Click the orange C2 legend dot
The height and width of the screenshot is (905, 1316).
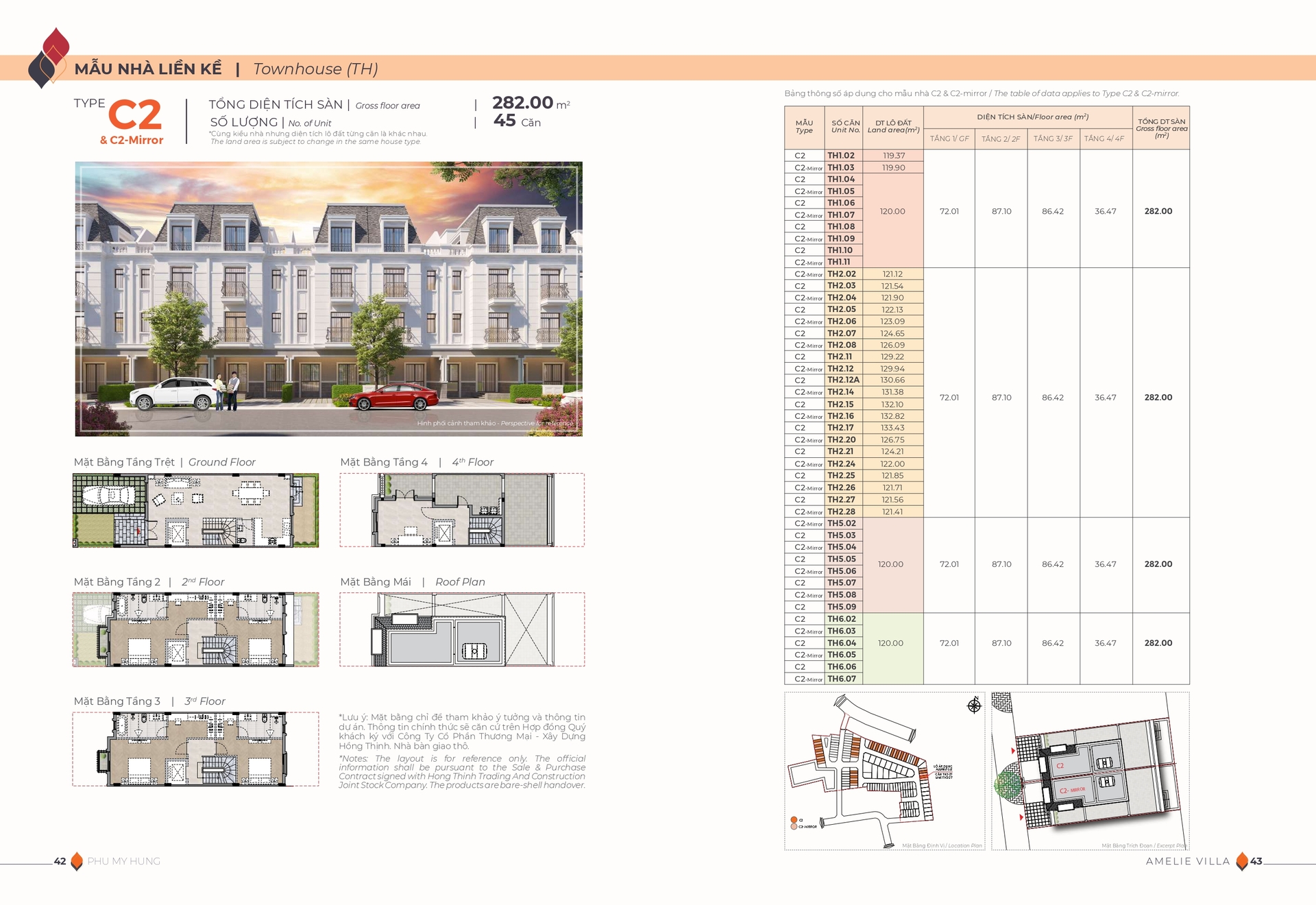pos(793,820)
